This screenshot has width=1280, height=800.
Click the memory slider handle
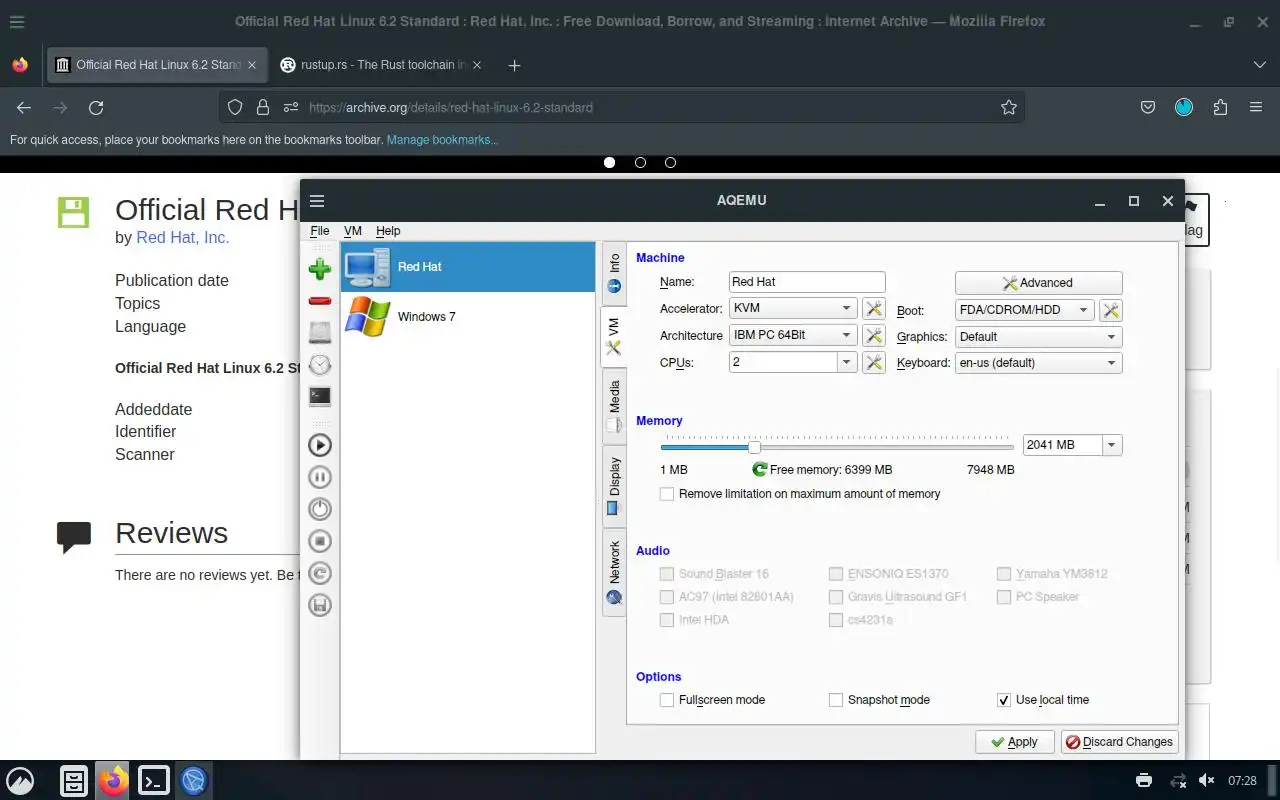pyautogui.click(x=754, y=446)
